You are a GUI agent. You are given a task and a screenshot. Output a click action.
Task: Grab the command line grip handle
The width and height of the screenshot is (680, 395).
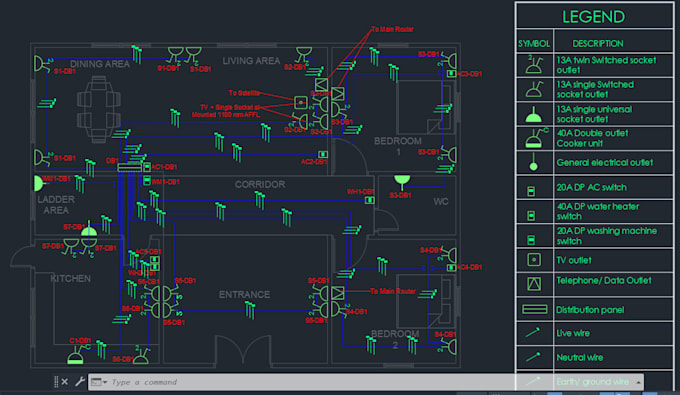click(56, 382)
